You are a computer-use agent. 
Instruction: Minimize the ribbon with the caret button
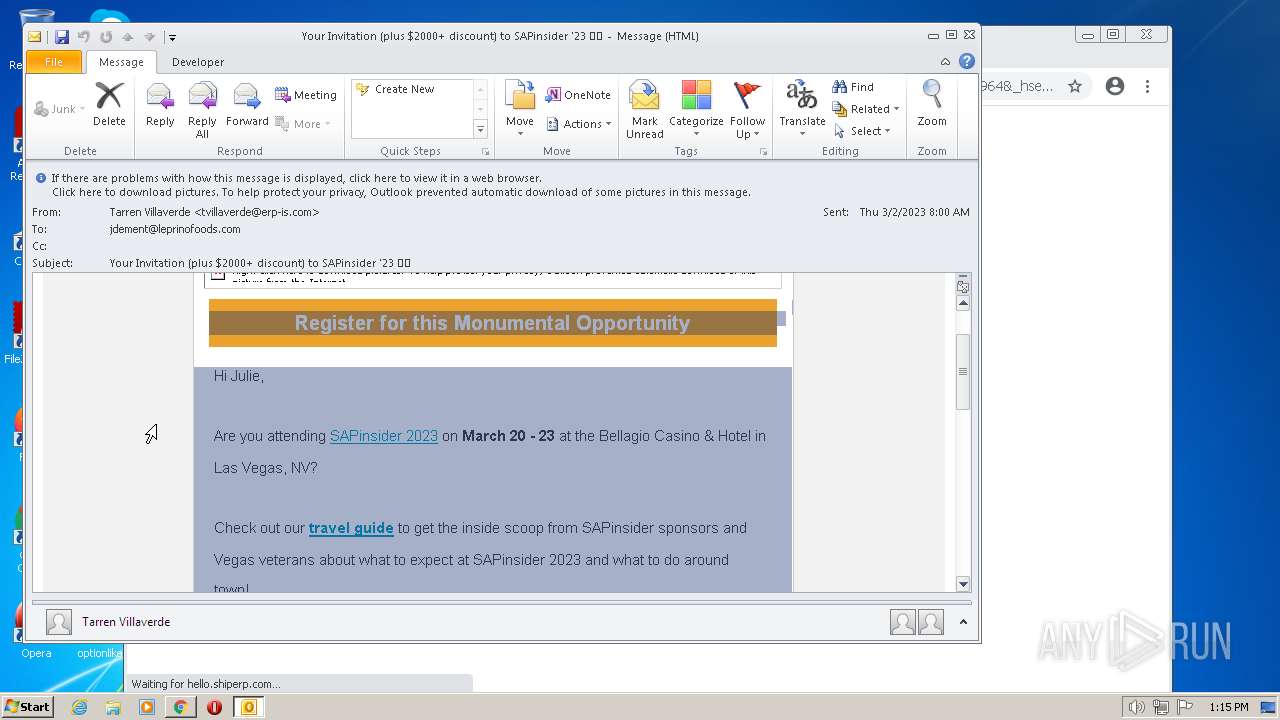pos(946,62)
